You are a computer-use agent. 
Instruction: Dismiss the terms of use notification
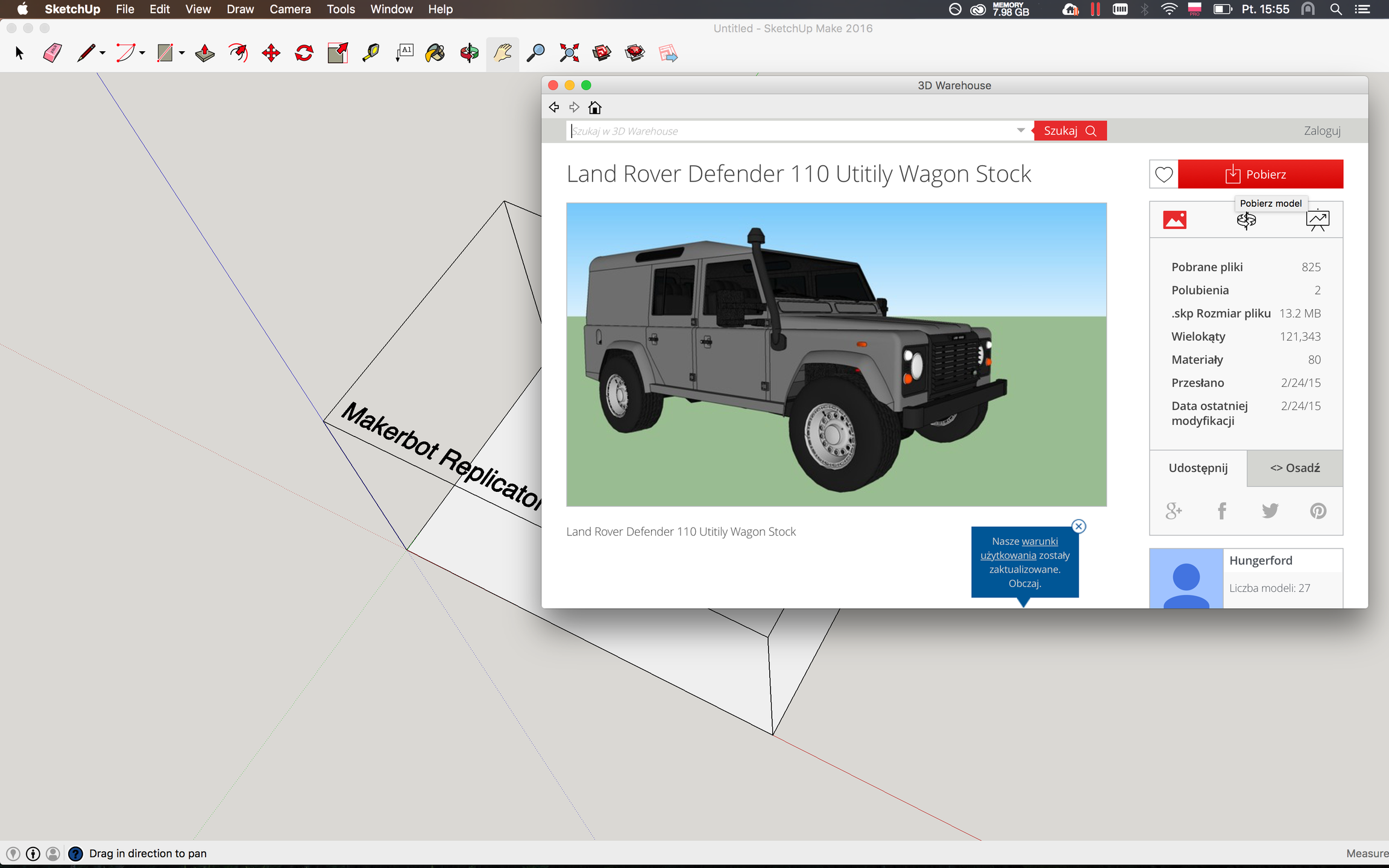tap(1079, 526)
